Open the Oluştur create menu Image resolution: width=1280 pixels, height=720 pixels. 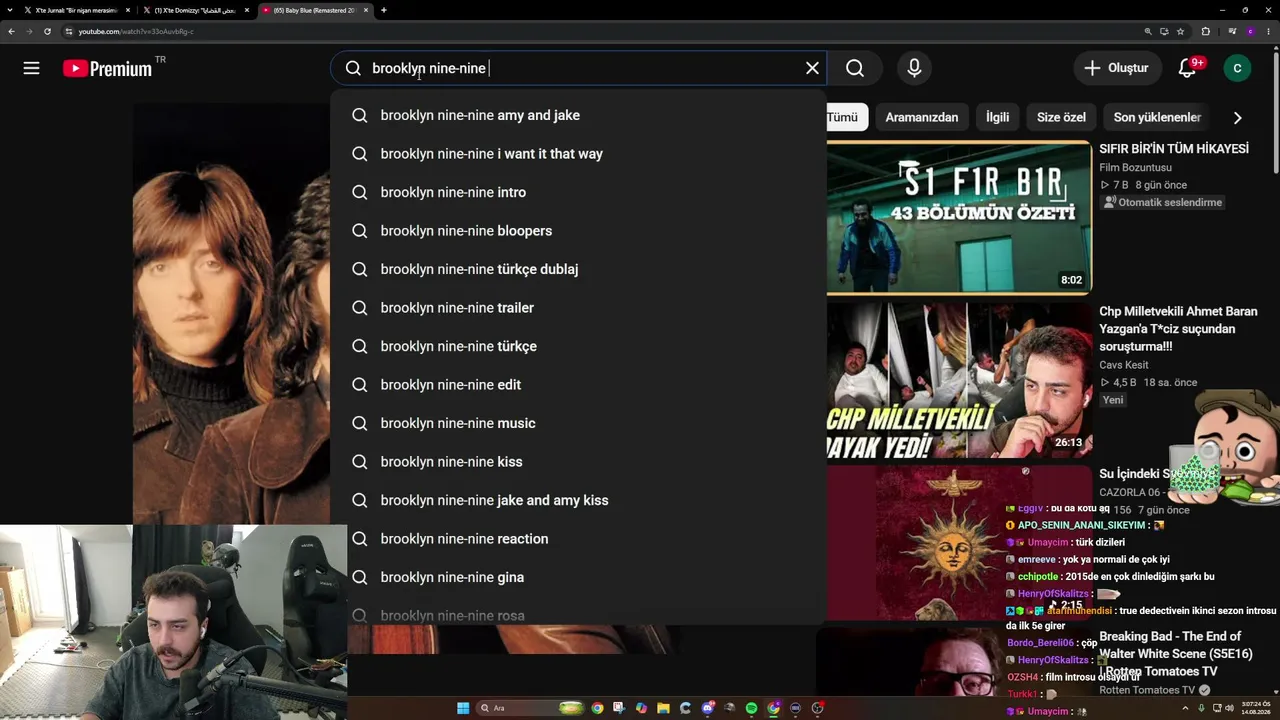(x=1117, y=68)
